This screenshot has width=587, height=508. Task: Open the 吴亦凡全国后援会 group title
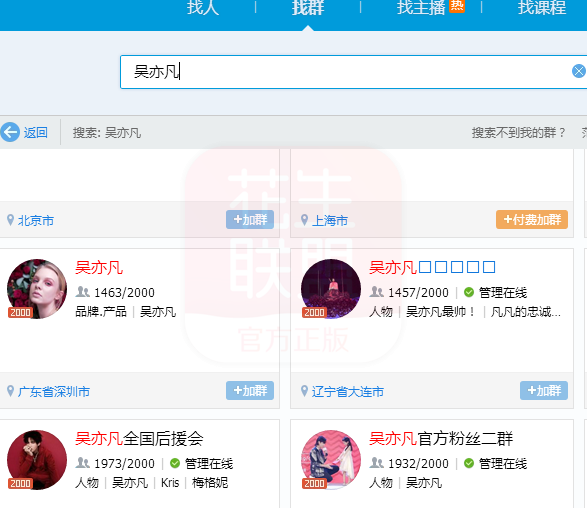[139, 439]
